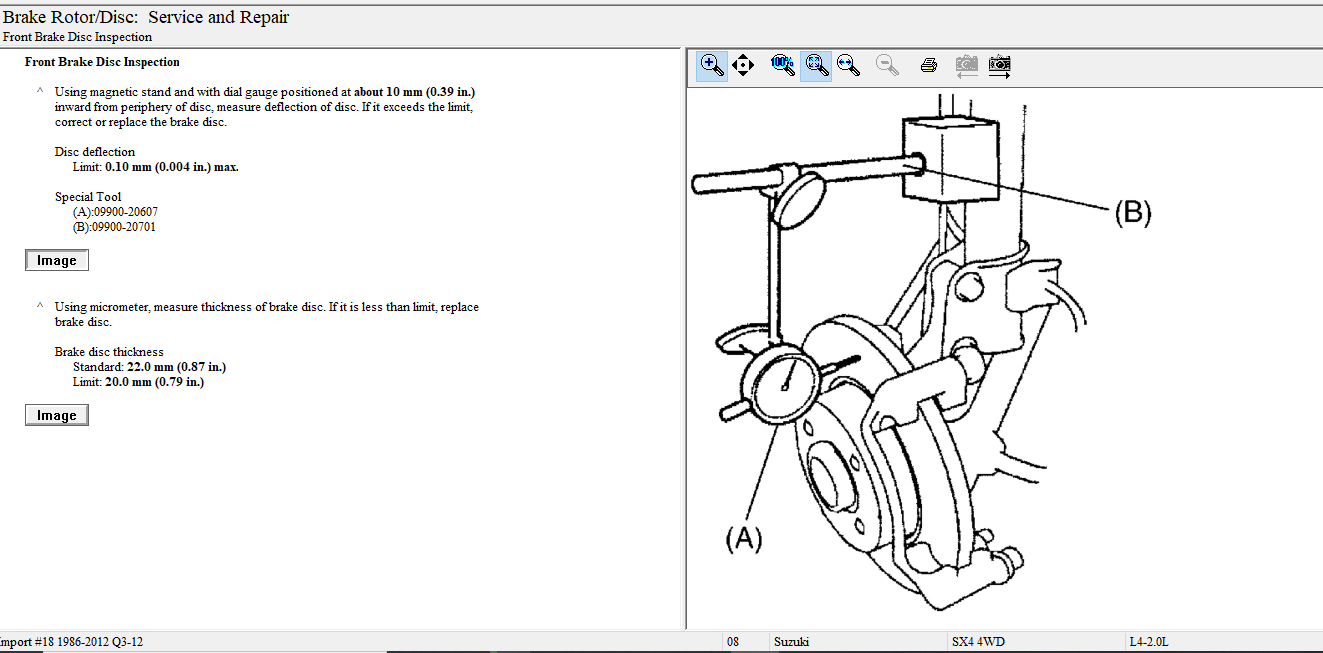Click the (A) dial gauge label in diagram
The height and width of the screenshot is (653, 1323).
(743, 539)
